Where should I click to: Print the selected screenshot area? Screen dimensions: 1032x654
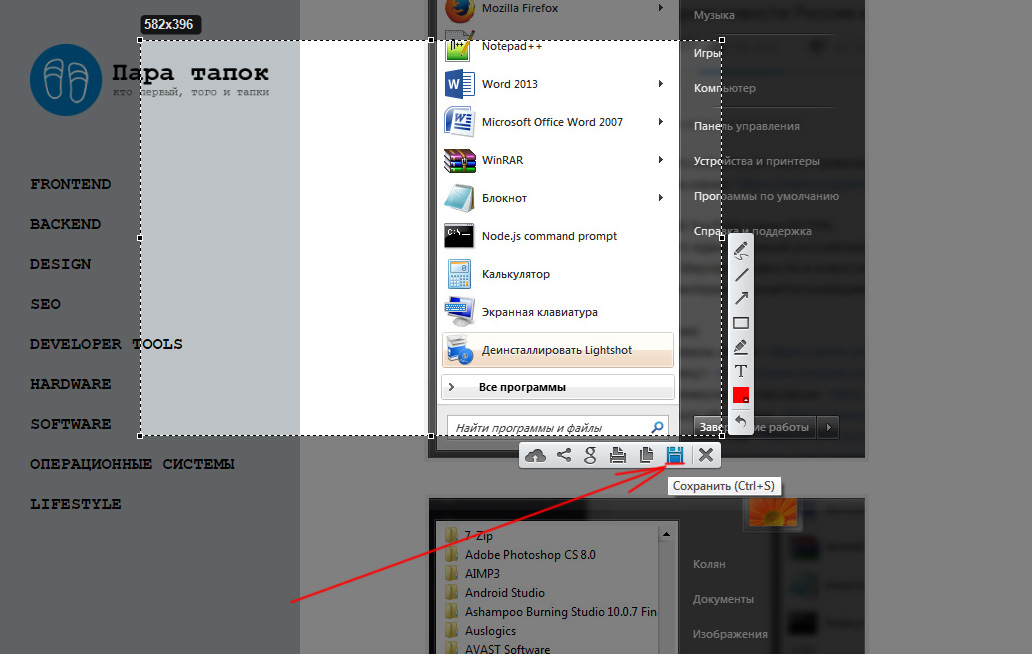pyautogui.click(x=618, y=455)
